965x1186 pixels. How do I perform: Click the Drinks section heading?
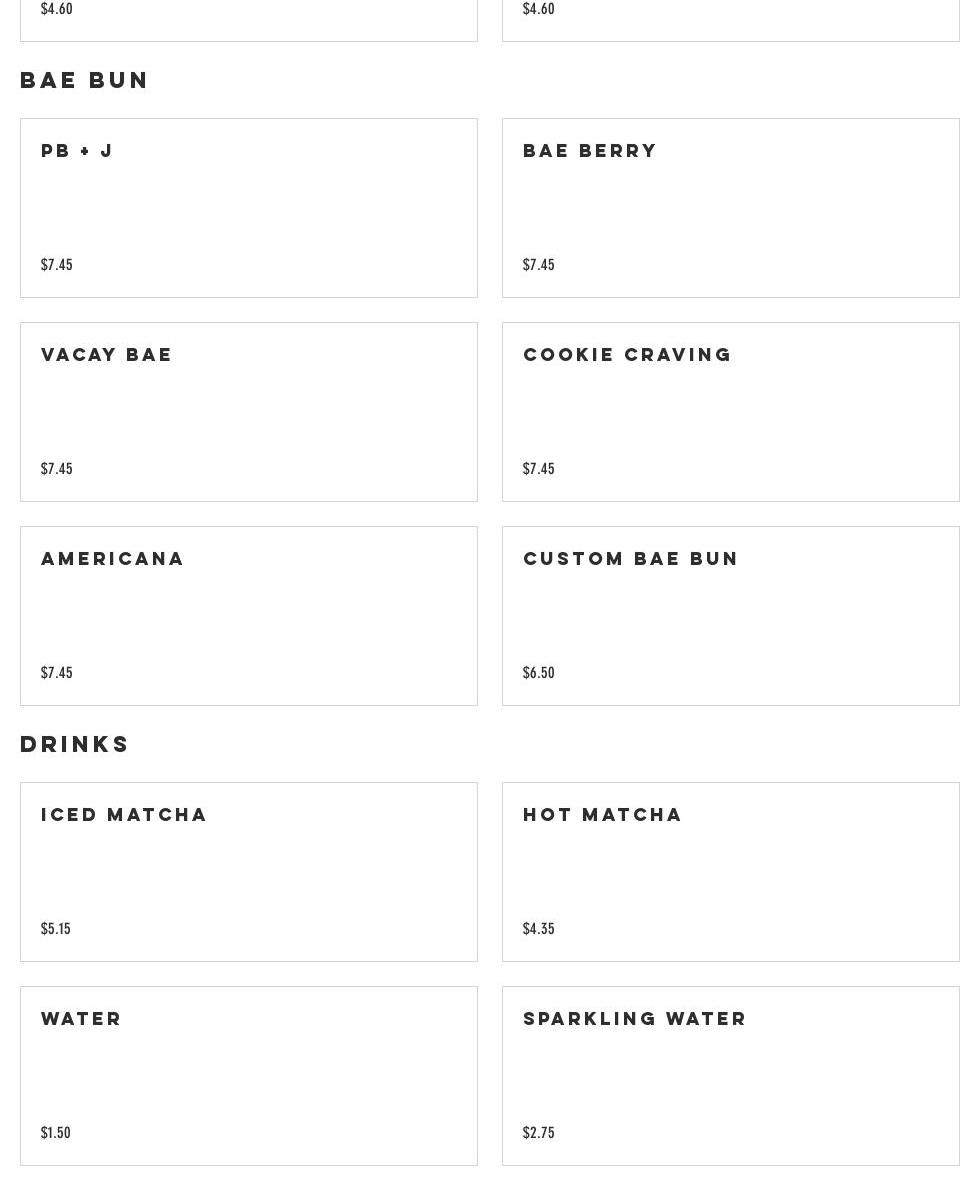(x=75, y=744)
